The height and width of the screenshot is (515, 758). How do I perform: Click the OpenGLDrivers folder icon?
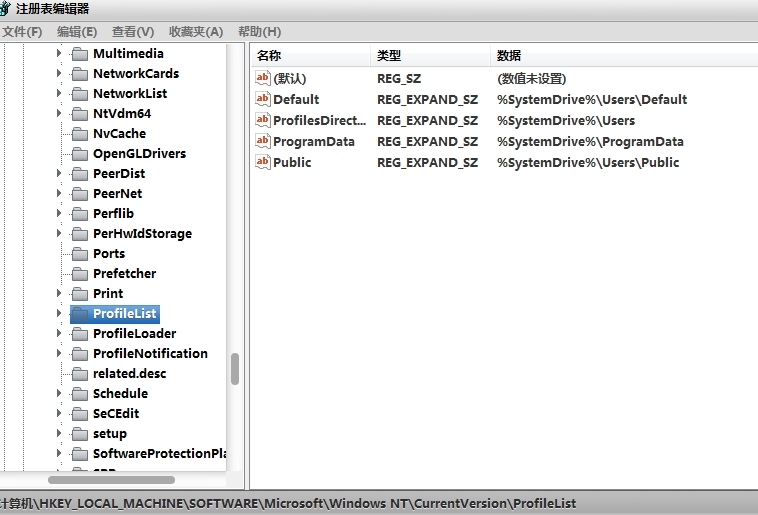point(79,154)
